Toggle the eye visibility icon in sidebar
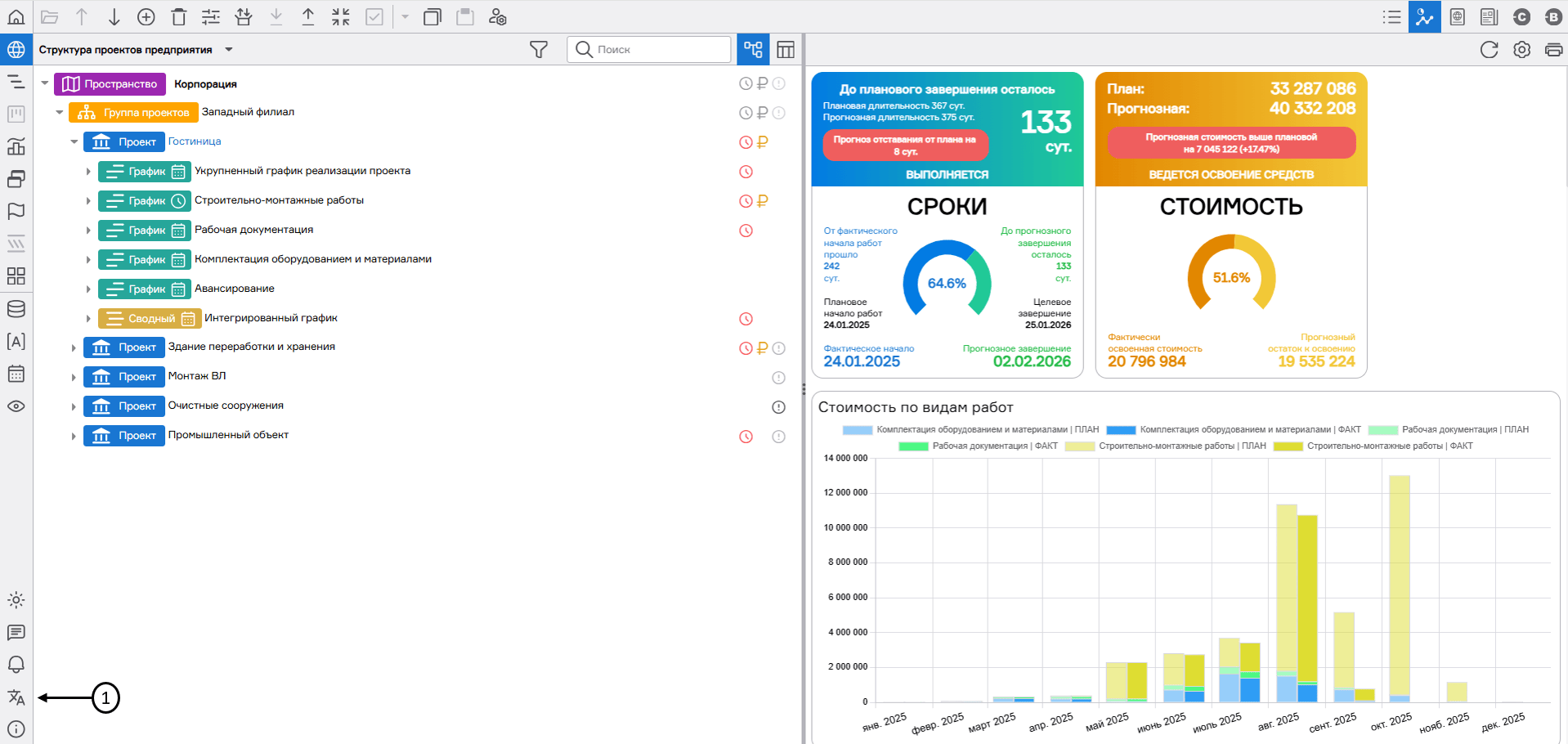Screen dimensions: 1568x744 click(16, 406)
